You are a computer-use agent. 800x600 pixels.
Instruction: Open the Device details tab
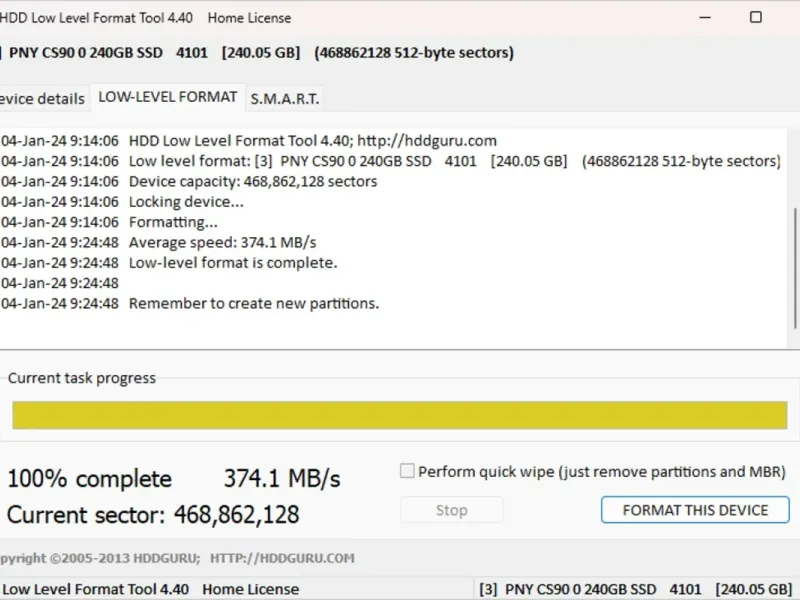pos(42,98)
